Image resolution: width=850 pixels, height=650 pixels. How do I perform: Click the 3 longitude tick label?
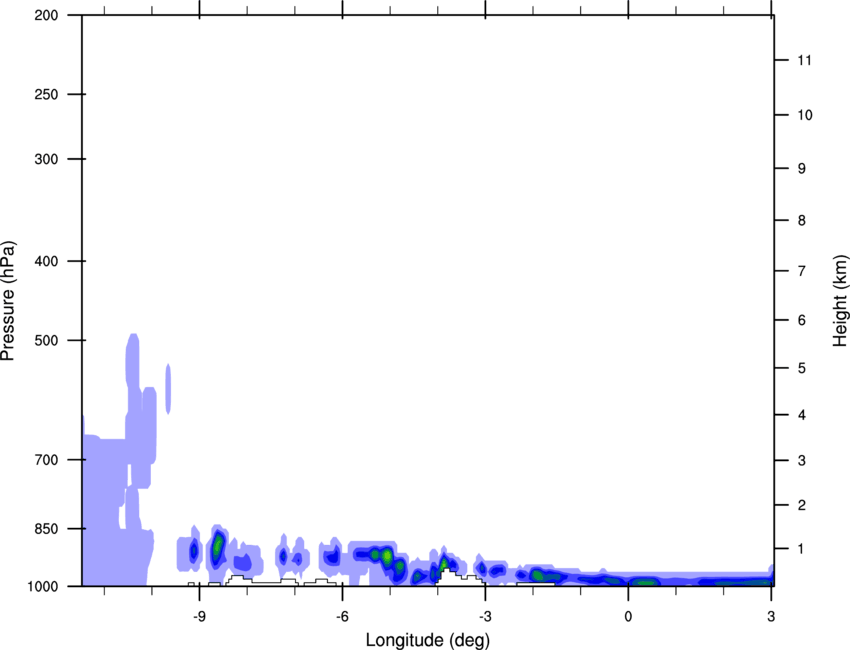[x=771, y=617]
